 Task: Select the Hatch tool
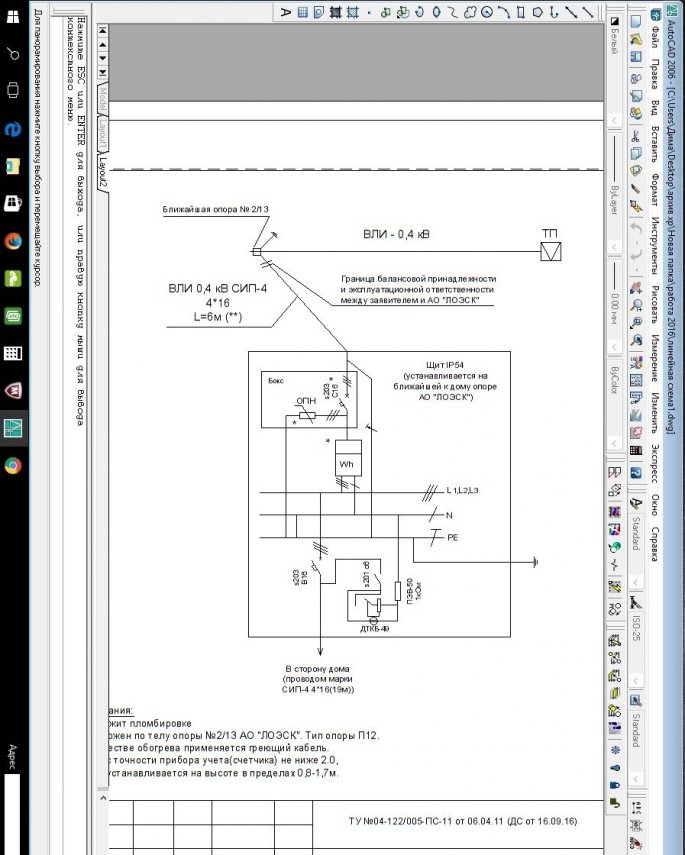(352, 11)
